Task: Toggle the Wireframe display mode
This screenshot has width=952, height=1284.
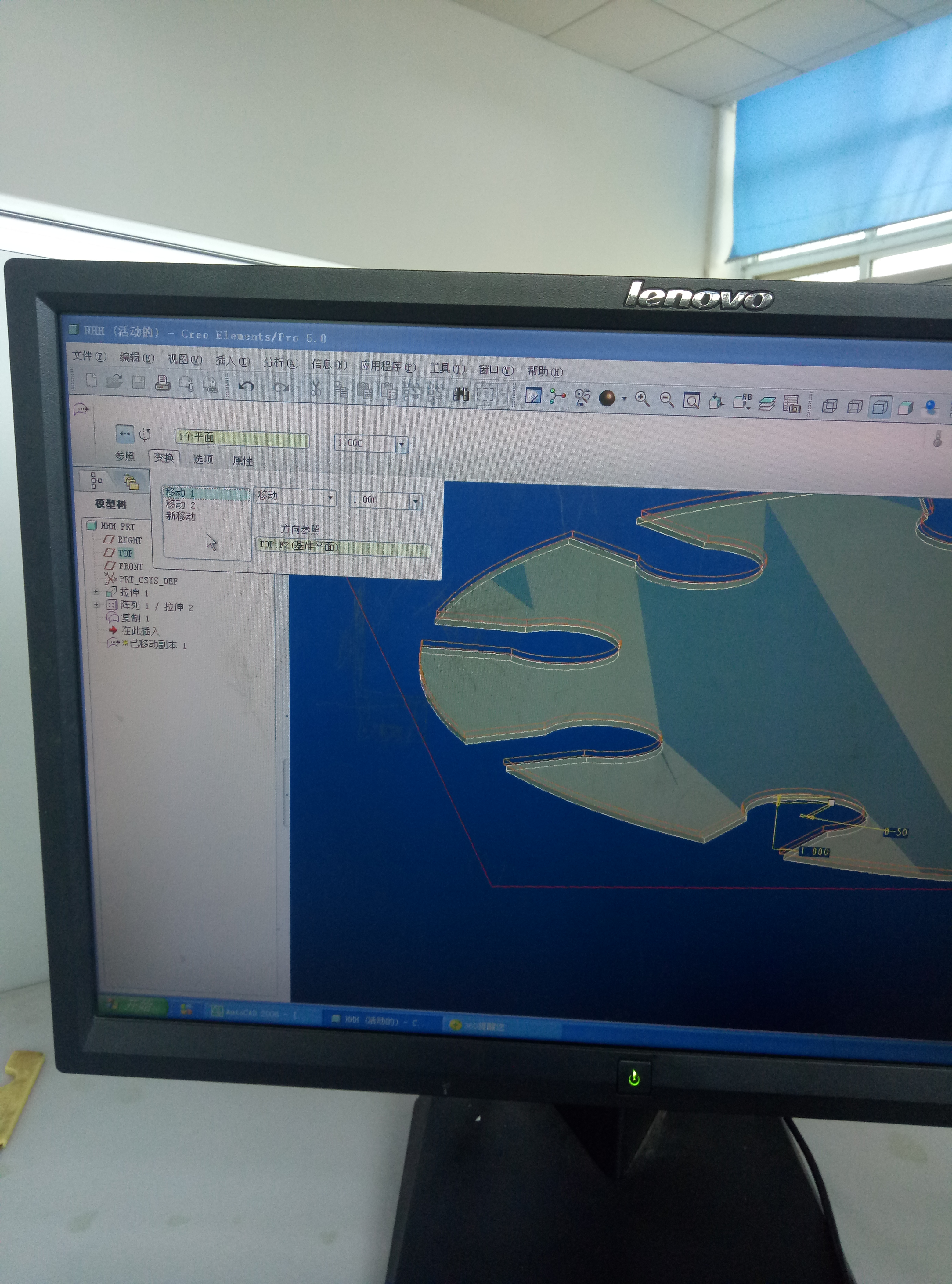Action: 829,406
